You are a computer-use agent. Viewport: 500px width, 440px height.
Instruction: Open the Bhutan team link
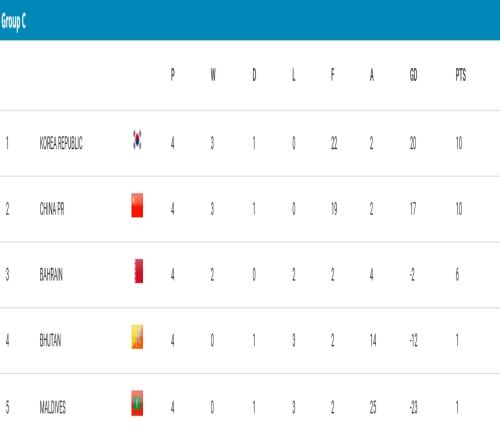[x=50, y=340]
